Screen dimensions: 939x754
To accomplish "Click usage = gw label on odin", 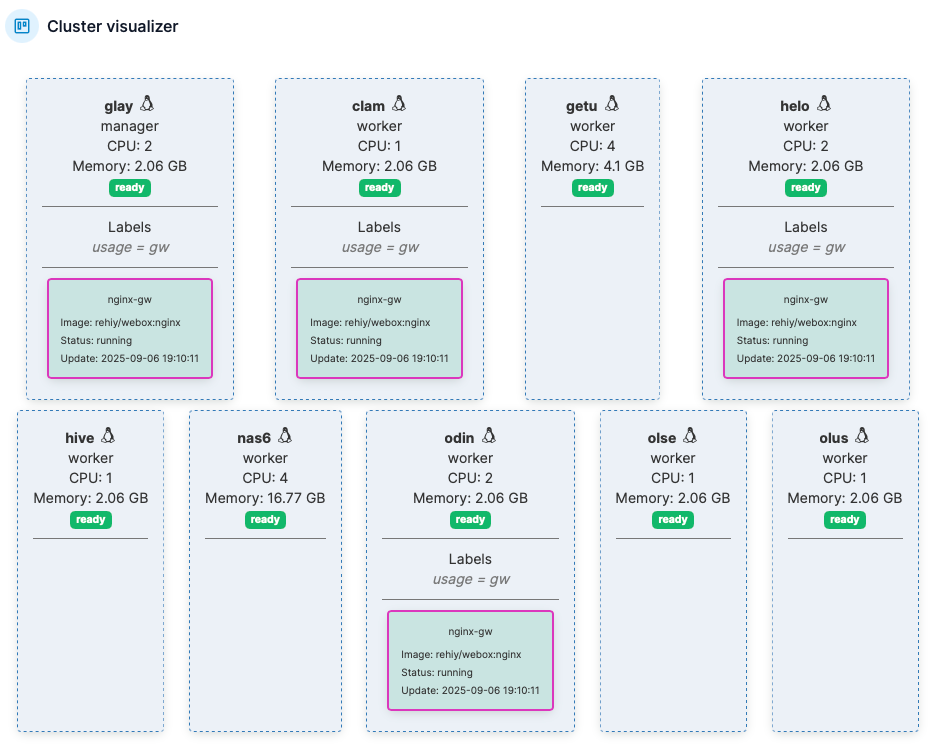I will coord(471,579).
